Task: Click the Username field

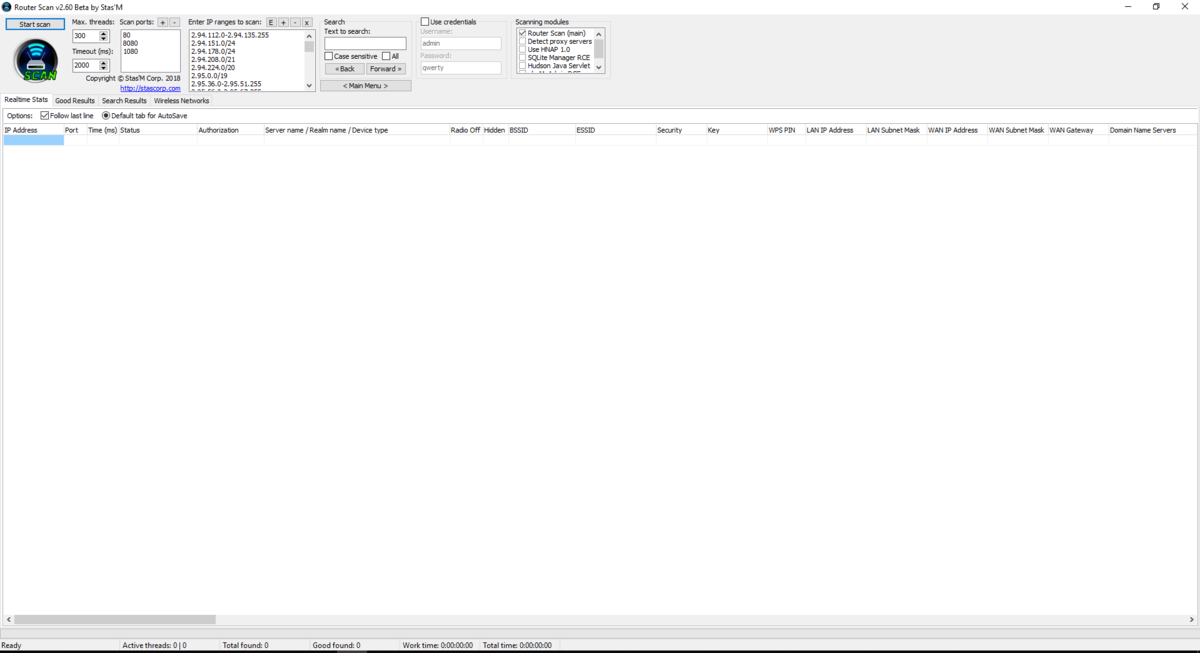Action: (x=461, y=44)
